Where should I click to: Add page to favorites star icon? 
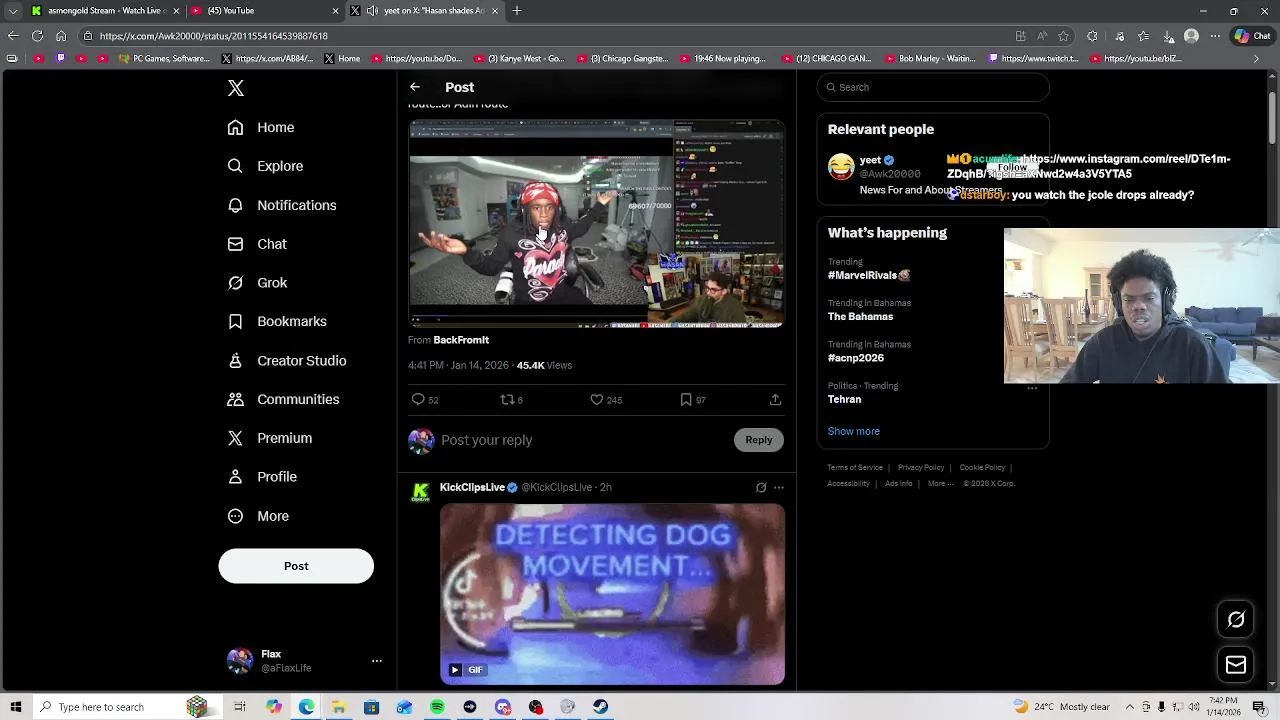point(1064,36)
